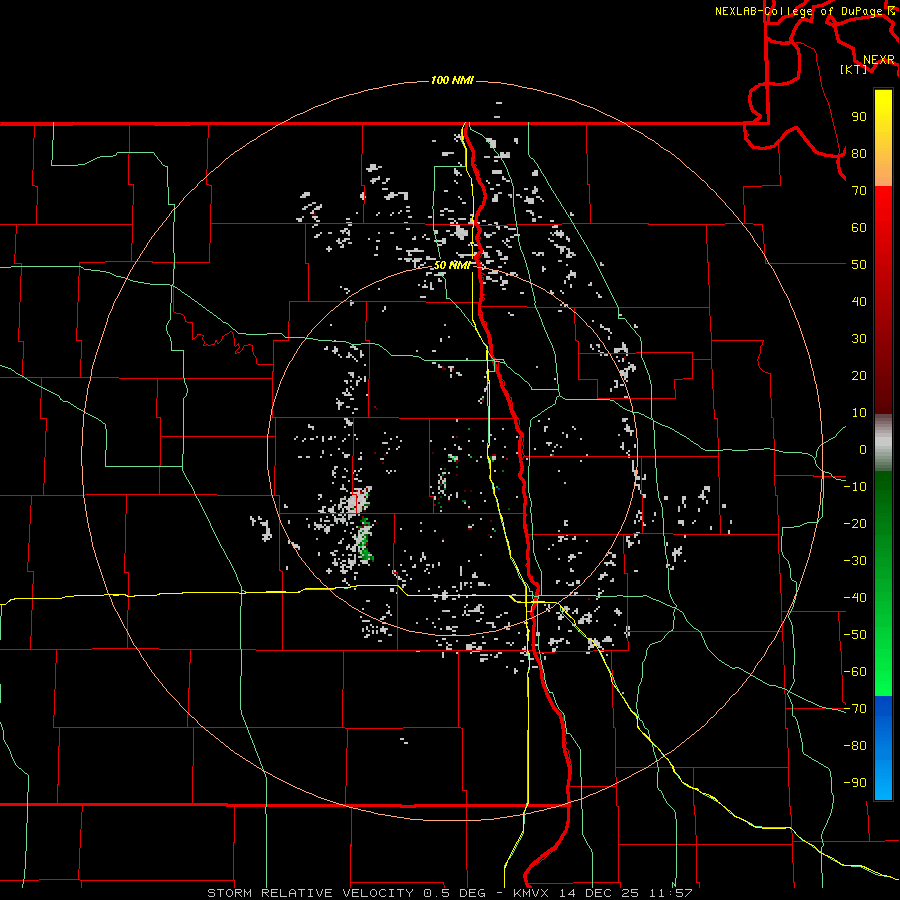
Task: Click the -50 value on velocity scale
Action: [x=855, y=635]
